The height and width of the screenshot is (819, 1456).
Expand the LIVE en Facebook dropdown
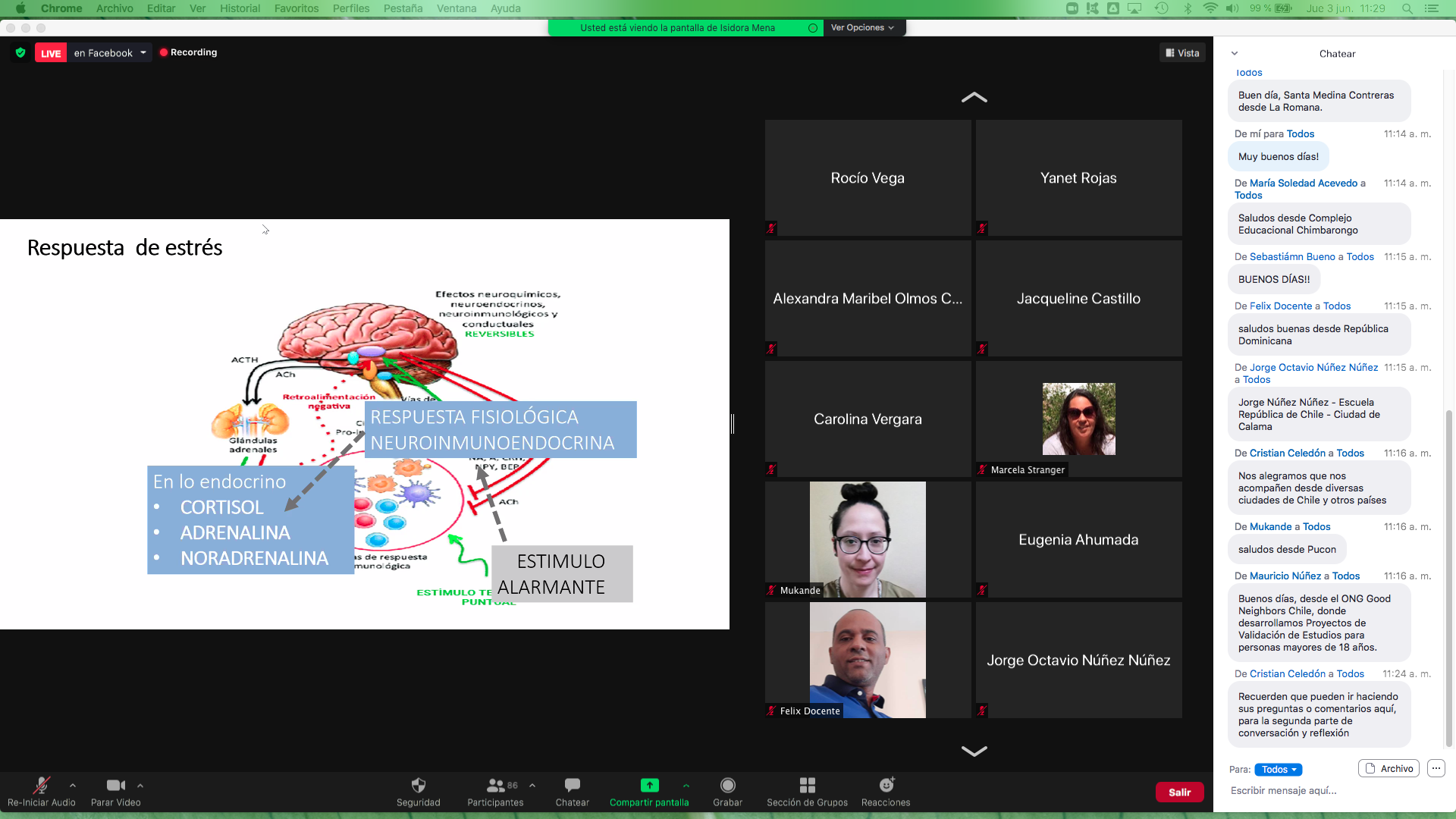click(143, 53)
